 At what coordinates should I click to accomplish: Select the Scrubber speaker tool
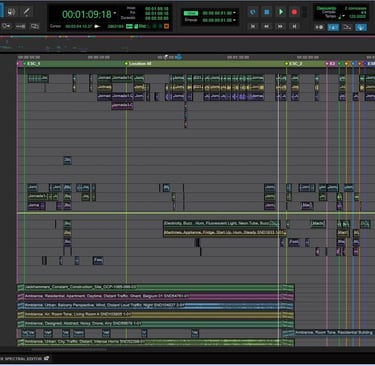coord(11,12)
